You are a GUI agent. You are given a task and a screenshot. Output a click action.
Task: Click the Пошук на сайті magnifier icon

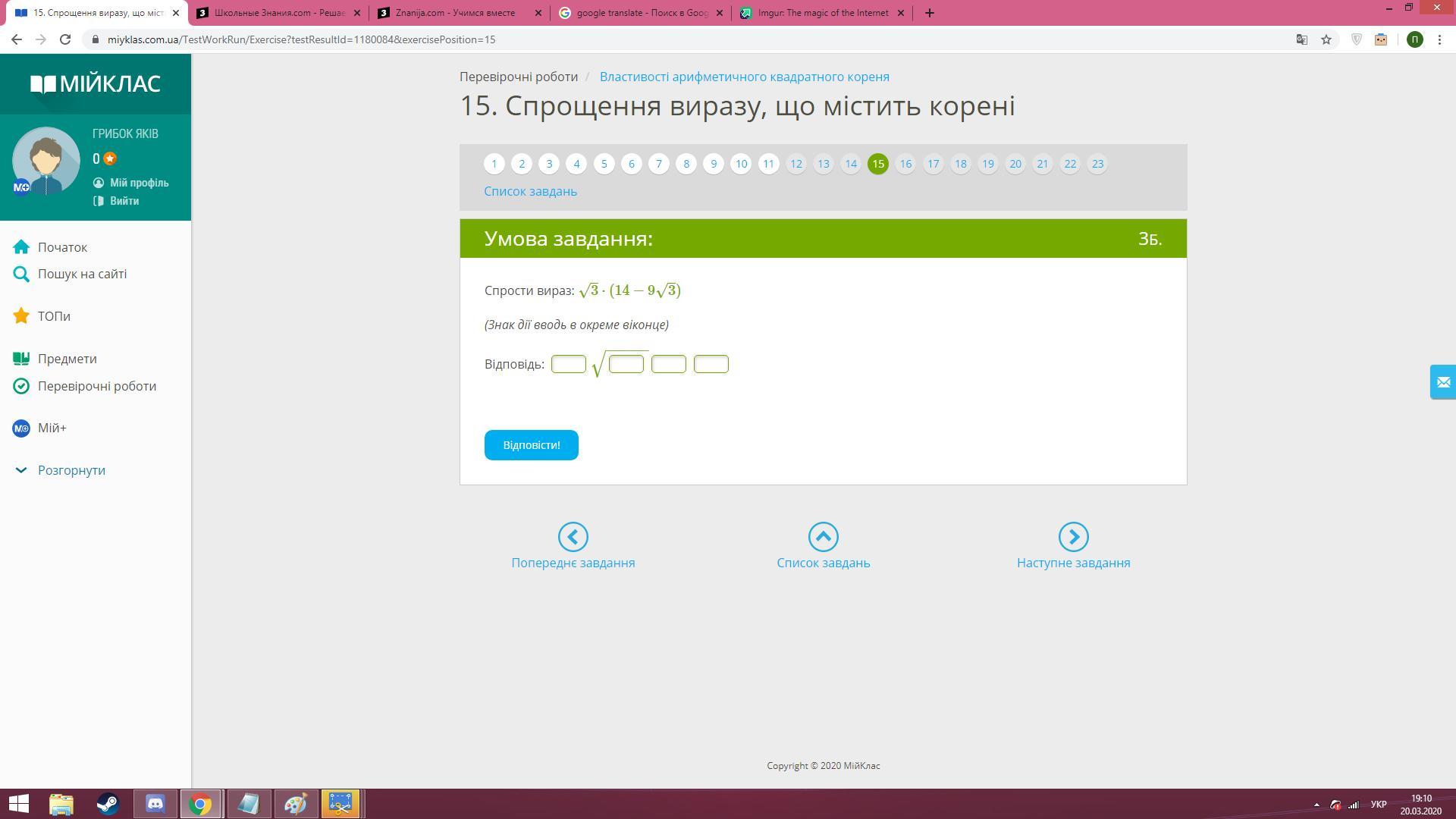coord(21,274)
